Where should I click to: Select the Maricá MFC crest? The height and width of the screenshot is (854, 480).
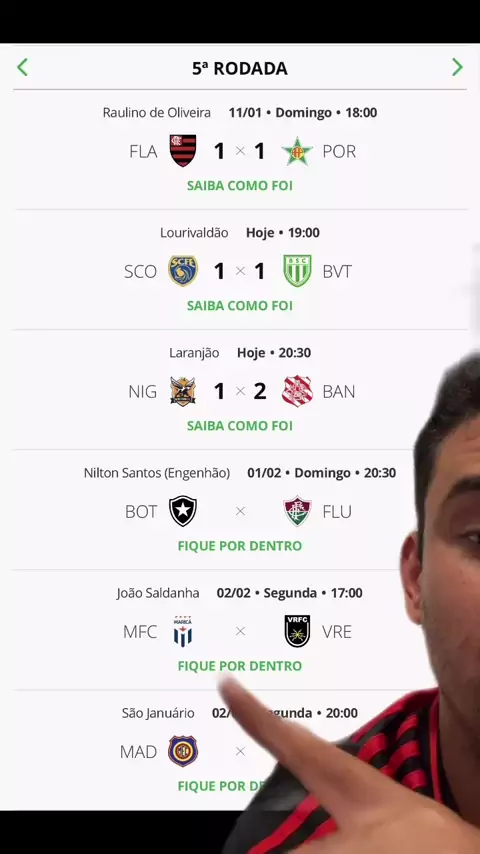pyautogui.click(x=183, y=631)
